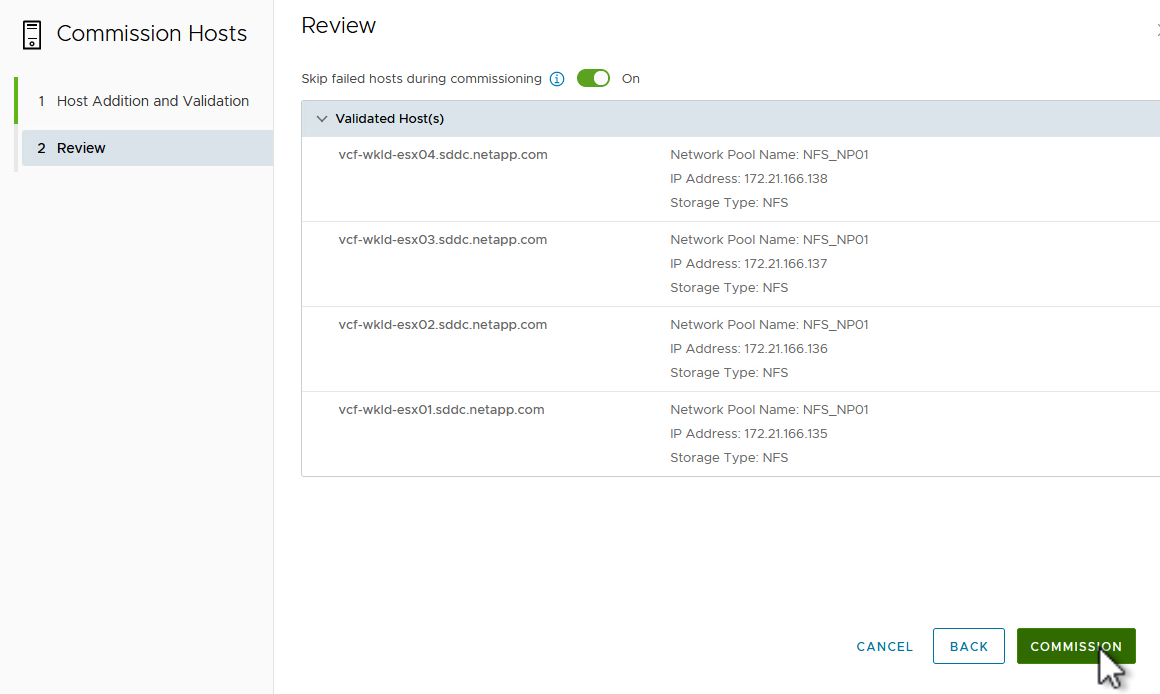Click the info icon beside skip failed hosts
1160x694 pixels.
(x=557, y=79)
